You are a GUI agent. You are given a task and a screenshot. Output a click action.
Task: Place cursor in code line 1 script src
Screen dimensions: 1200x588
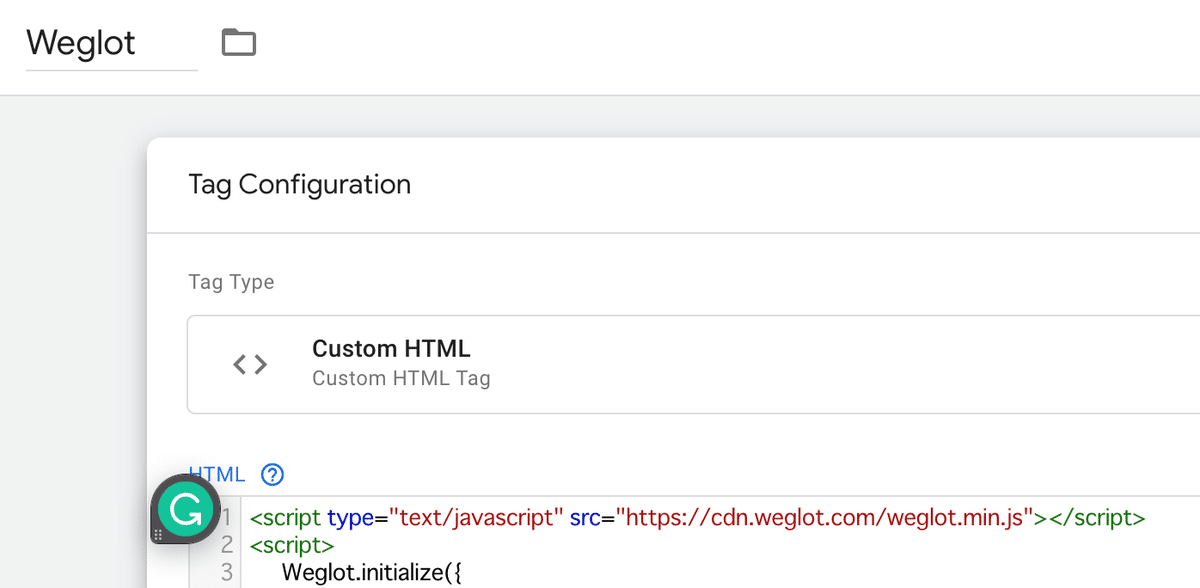[697, 518]
